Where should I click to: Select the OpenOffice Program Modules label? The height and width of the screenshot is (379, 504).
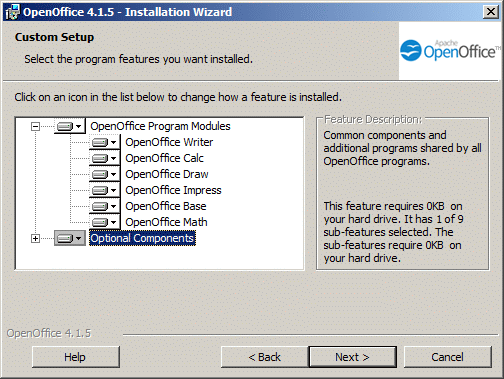[x=160, y=126]
